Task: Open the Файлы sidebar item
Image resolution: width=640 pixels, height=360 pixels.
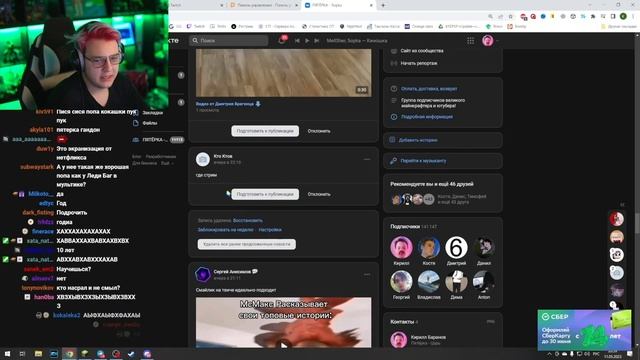Action: (x=150, y=123)
